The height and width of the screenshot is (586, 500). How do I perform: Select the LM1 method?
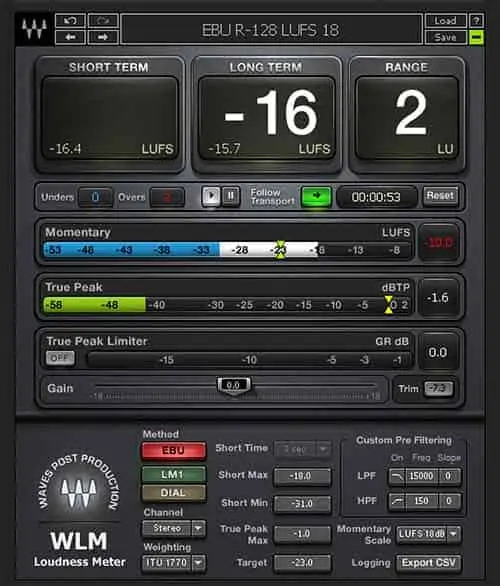click(x=173, y=475)
